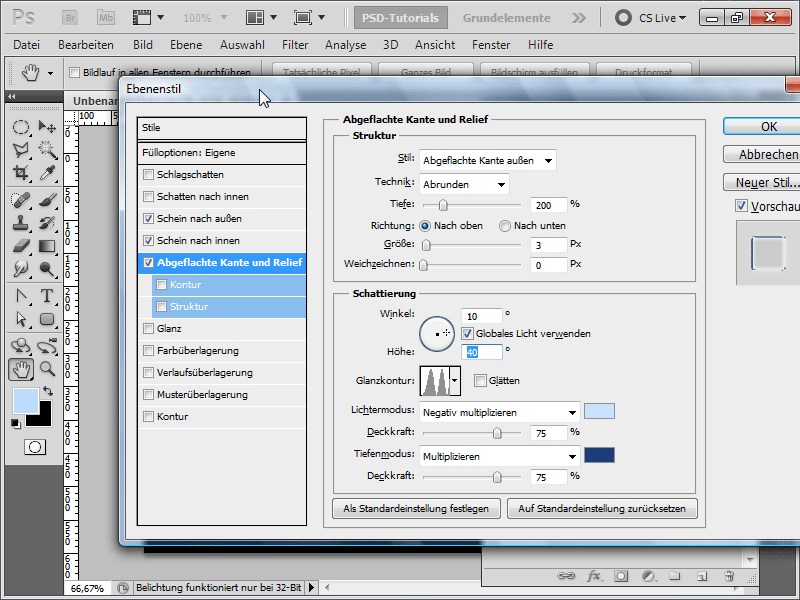
Task: Enable Glätten checkbox
Action: click(x=480, y=381)
